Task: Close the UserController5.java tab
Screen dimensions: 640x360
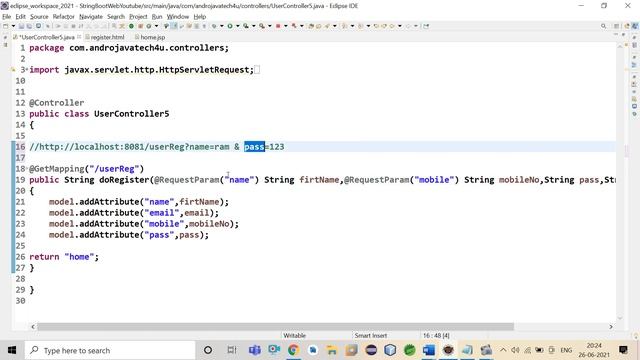Action: coord(79,37)
